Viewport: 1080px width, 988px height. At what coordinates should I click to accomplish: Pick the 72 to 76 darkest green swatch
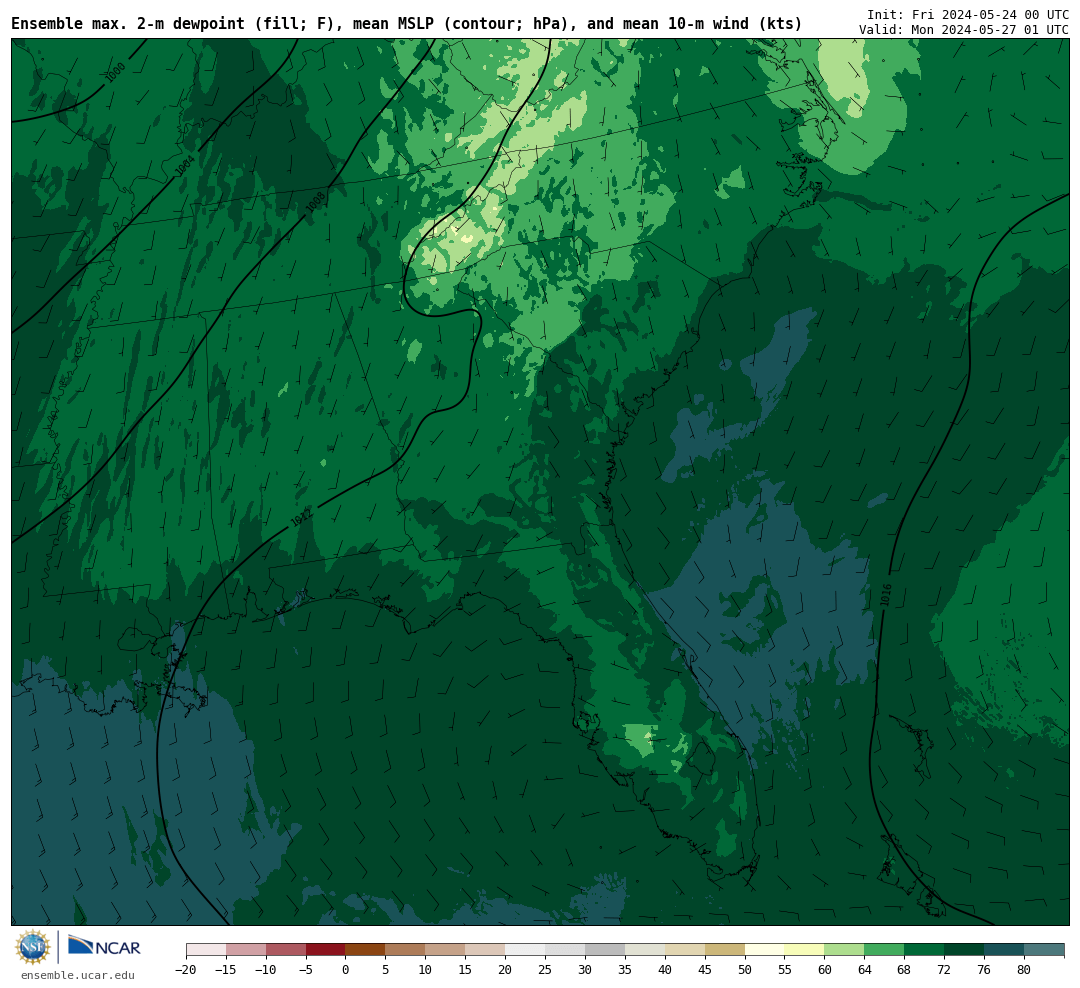[965, 950]
